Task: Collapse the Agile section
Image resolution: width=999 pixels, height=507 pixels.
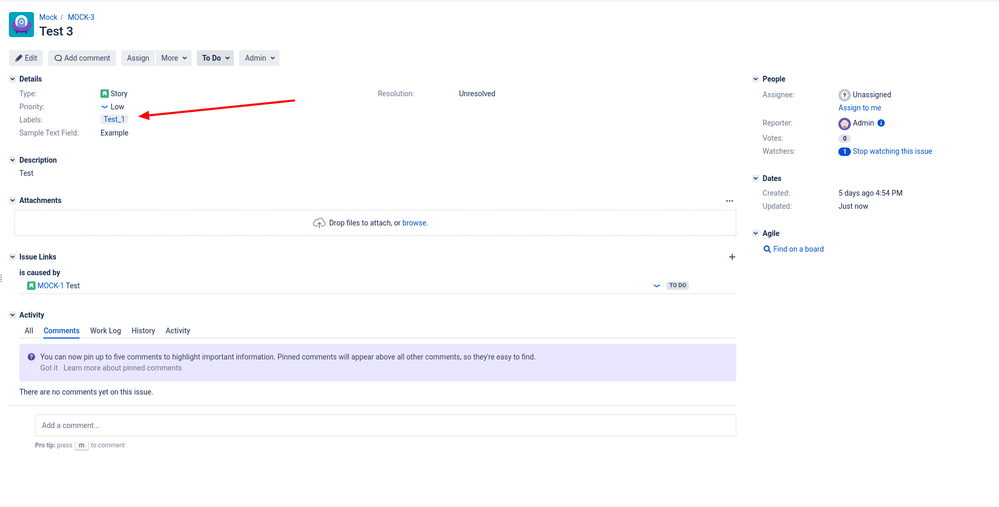Action: (756, 233)
